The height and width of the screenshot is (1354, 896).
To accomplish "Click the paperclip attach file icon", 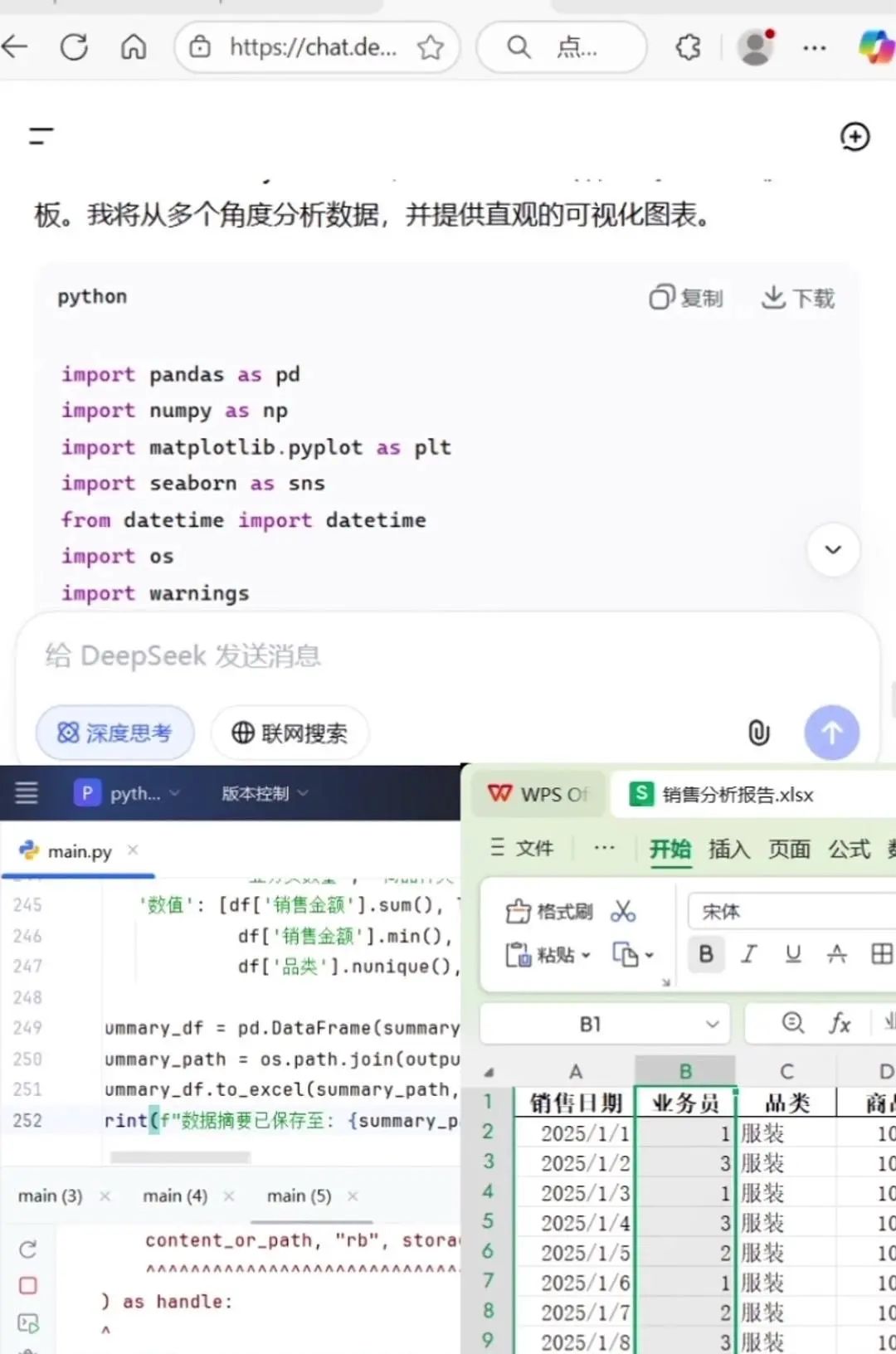I will (758, 733).
